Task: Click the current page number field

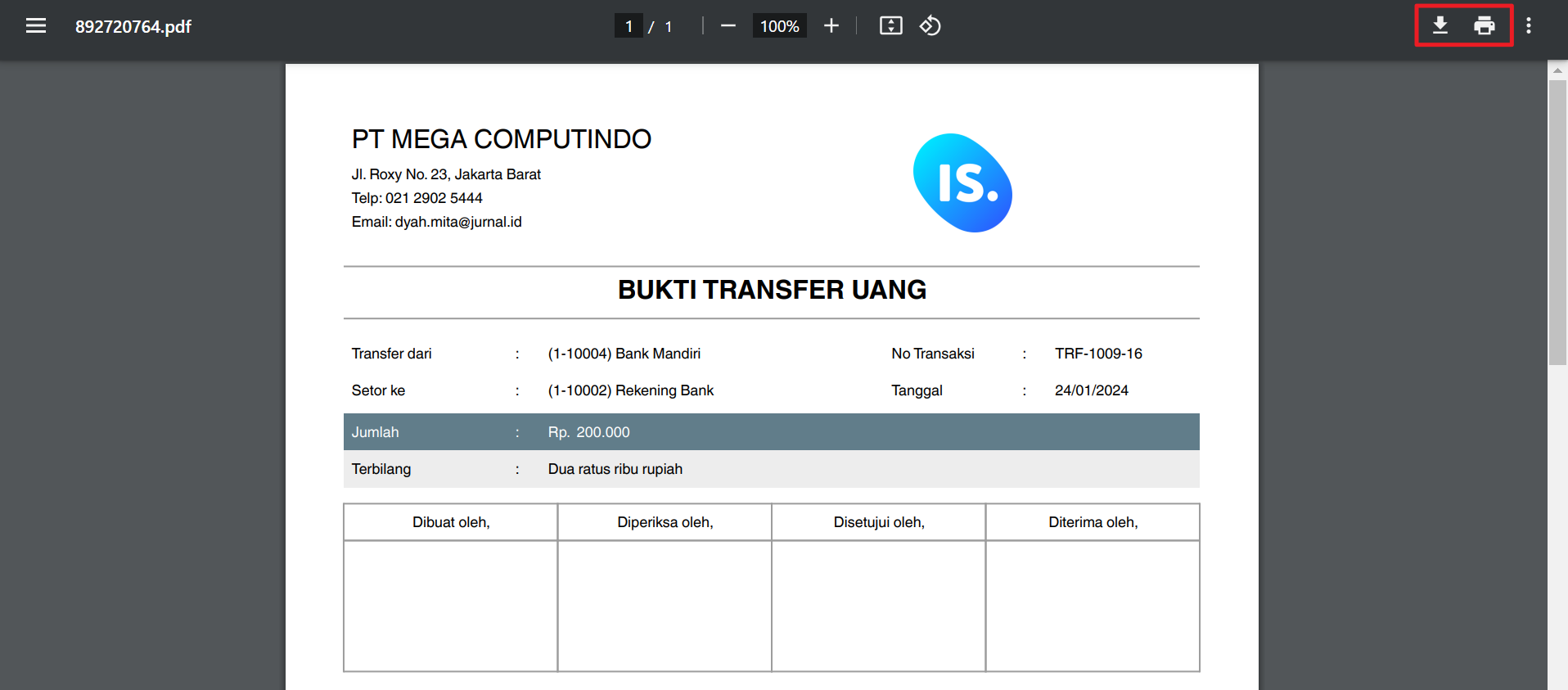Action: 629,26
